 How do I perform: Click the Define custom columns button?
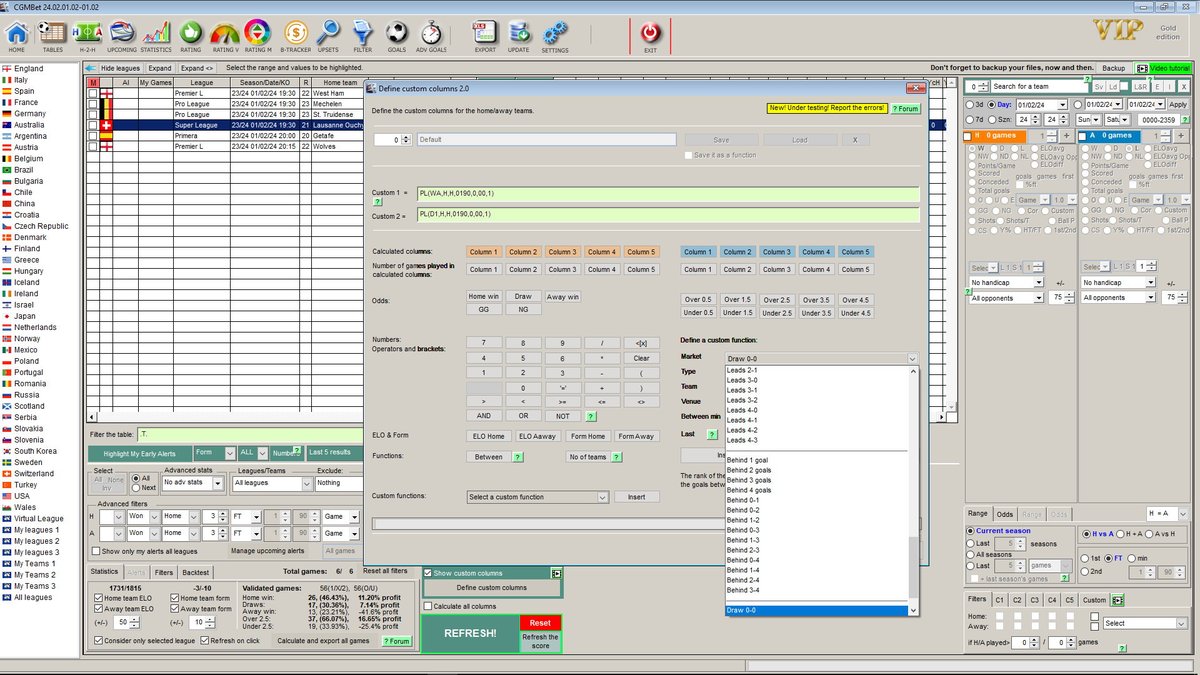(491, 587)
